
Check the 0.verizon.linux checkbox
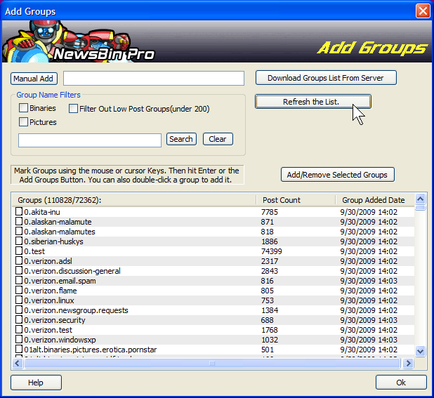click(19, 300)
